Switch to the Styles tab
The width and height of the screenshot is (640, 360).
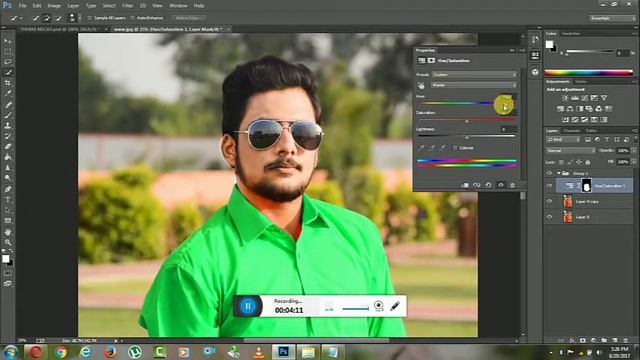coord(581,82)
